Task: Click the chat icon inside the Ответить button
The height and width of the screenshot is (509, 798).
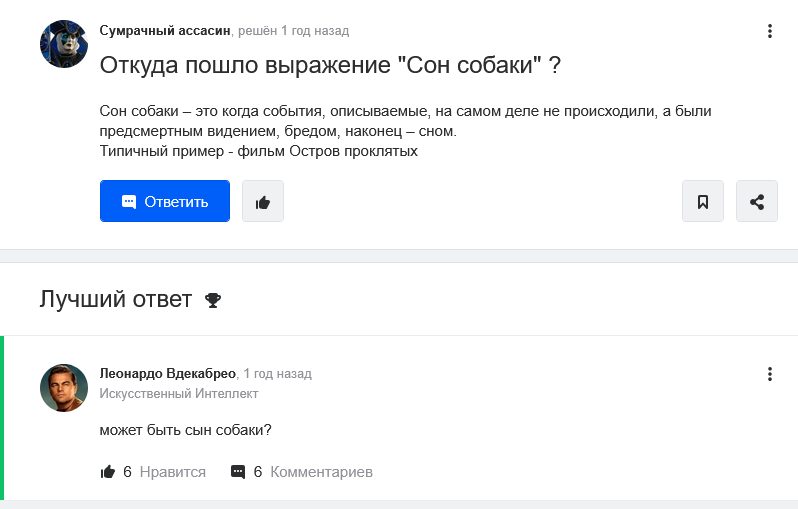Action: [x=129, y=202]
